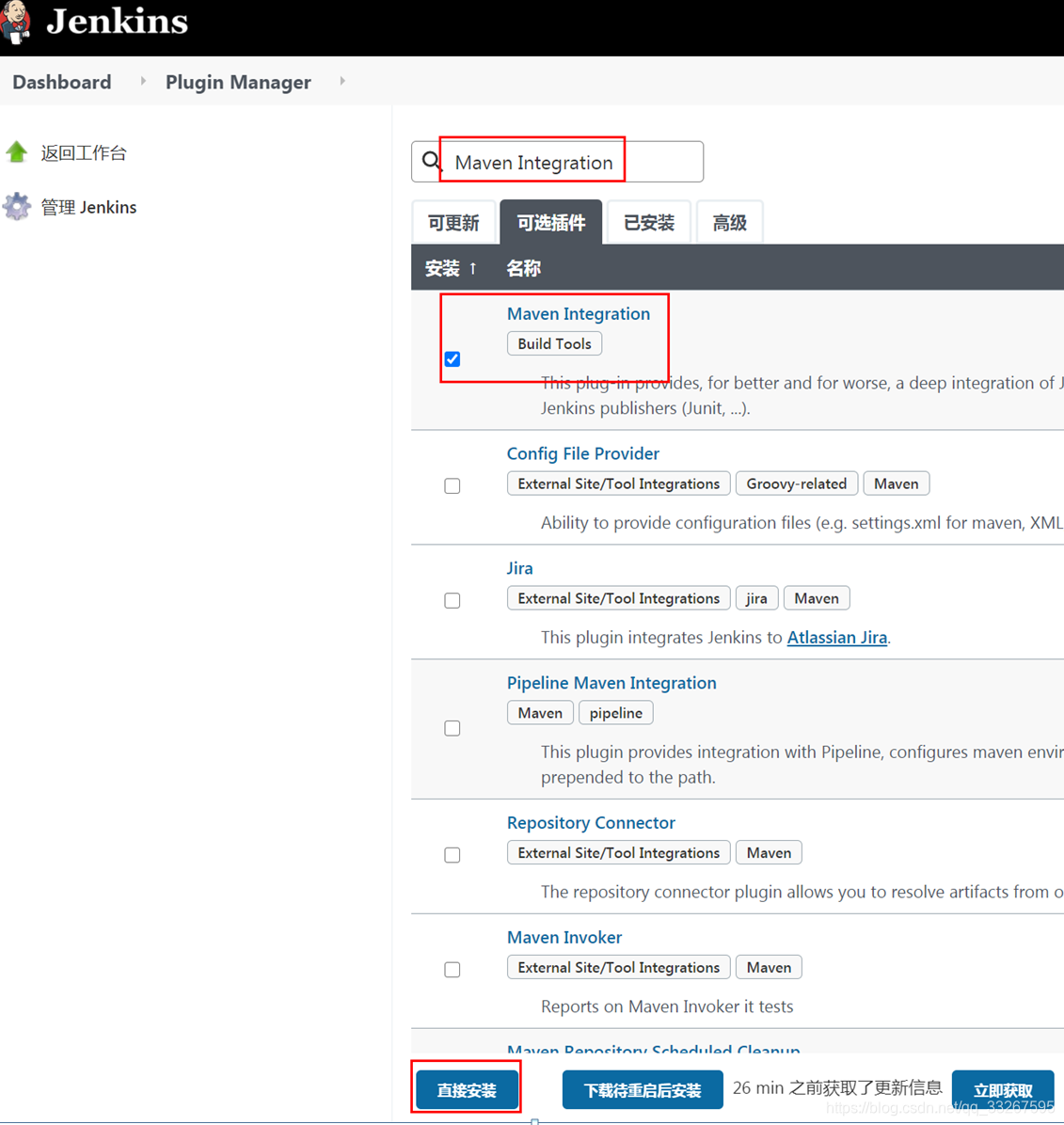Click the green up-arrow icon beside 返回工作台
1064x1125 pixels.
(17, 152)
